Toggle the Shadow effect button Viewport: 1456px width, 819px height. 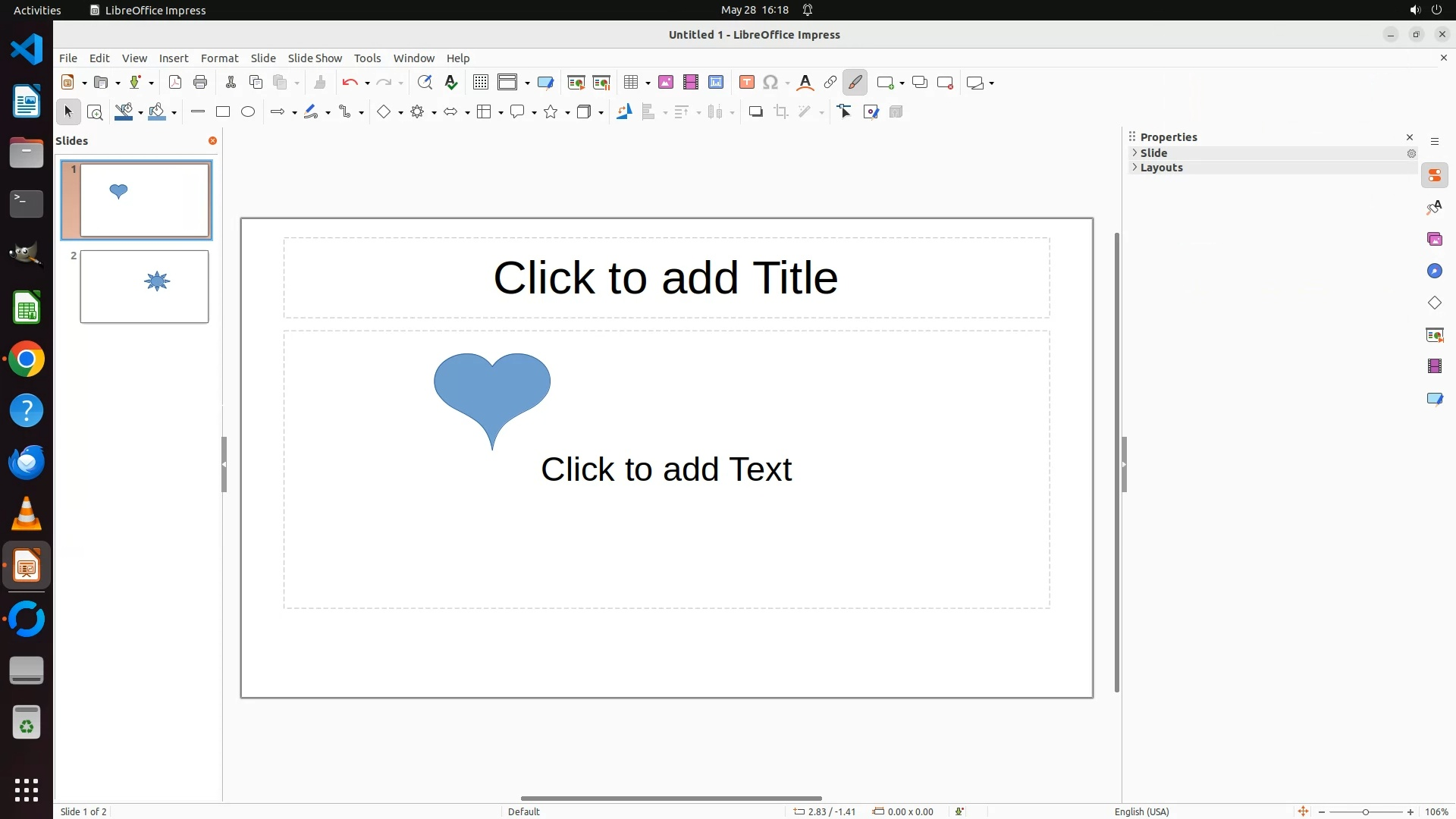point(755,112)
